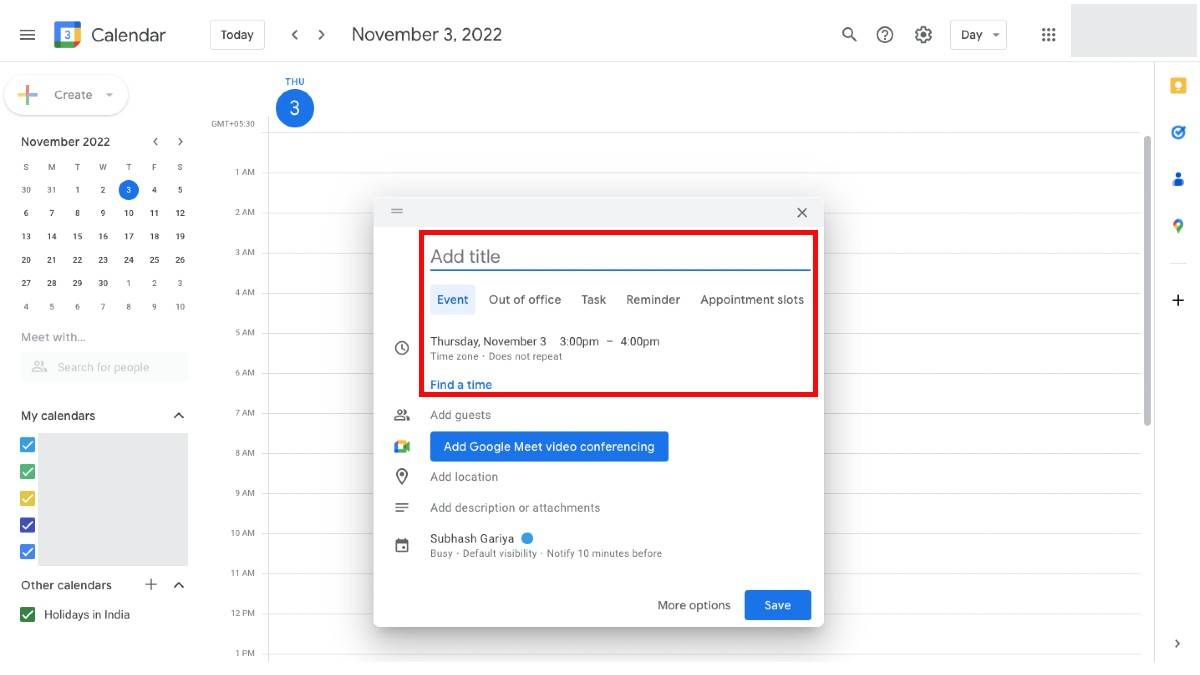Open Google Keep in side panel

[x=1178, y=86]
